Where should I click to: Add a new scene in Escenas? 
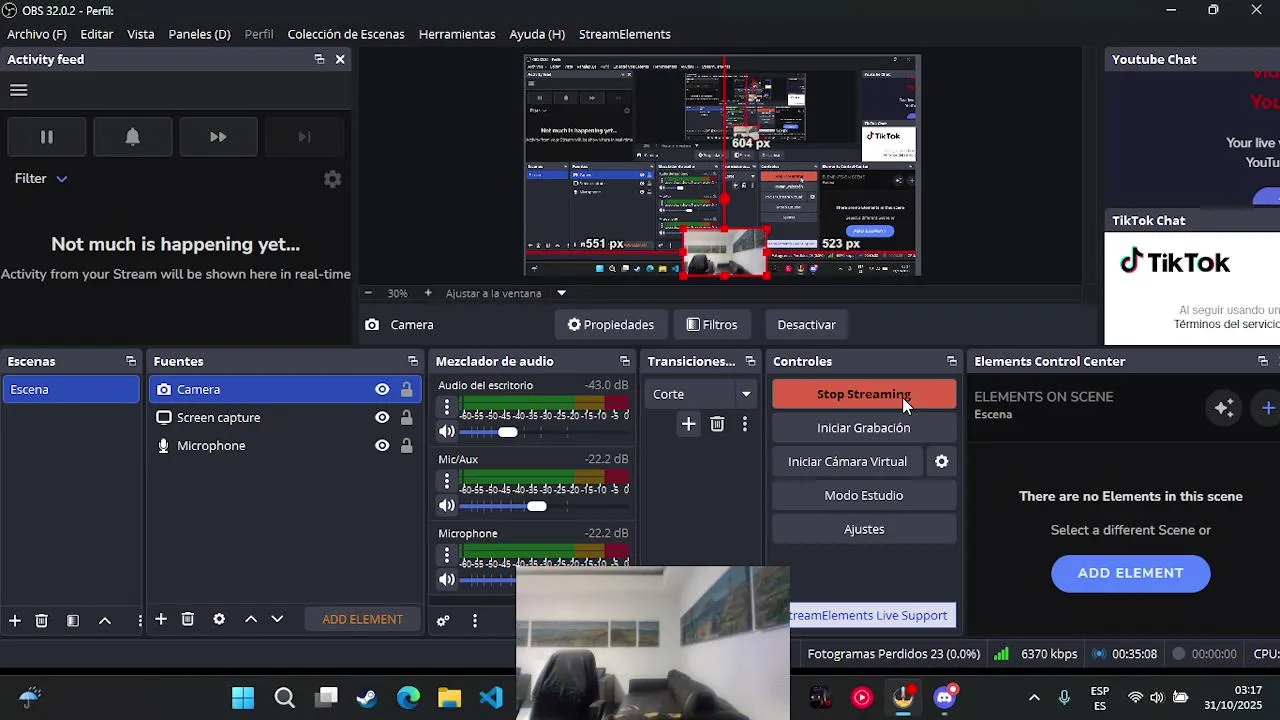coord(15,620)
